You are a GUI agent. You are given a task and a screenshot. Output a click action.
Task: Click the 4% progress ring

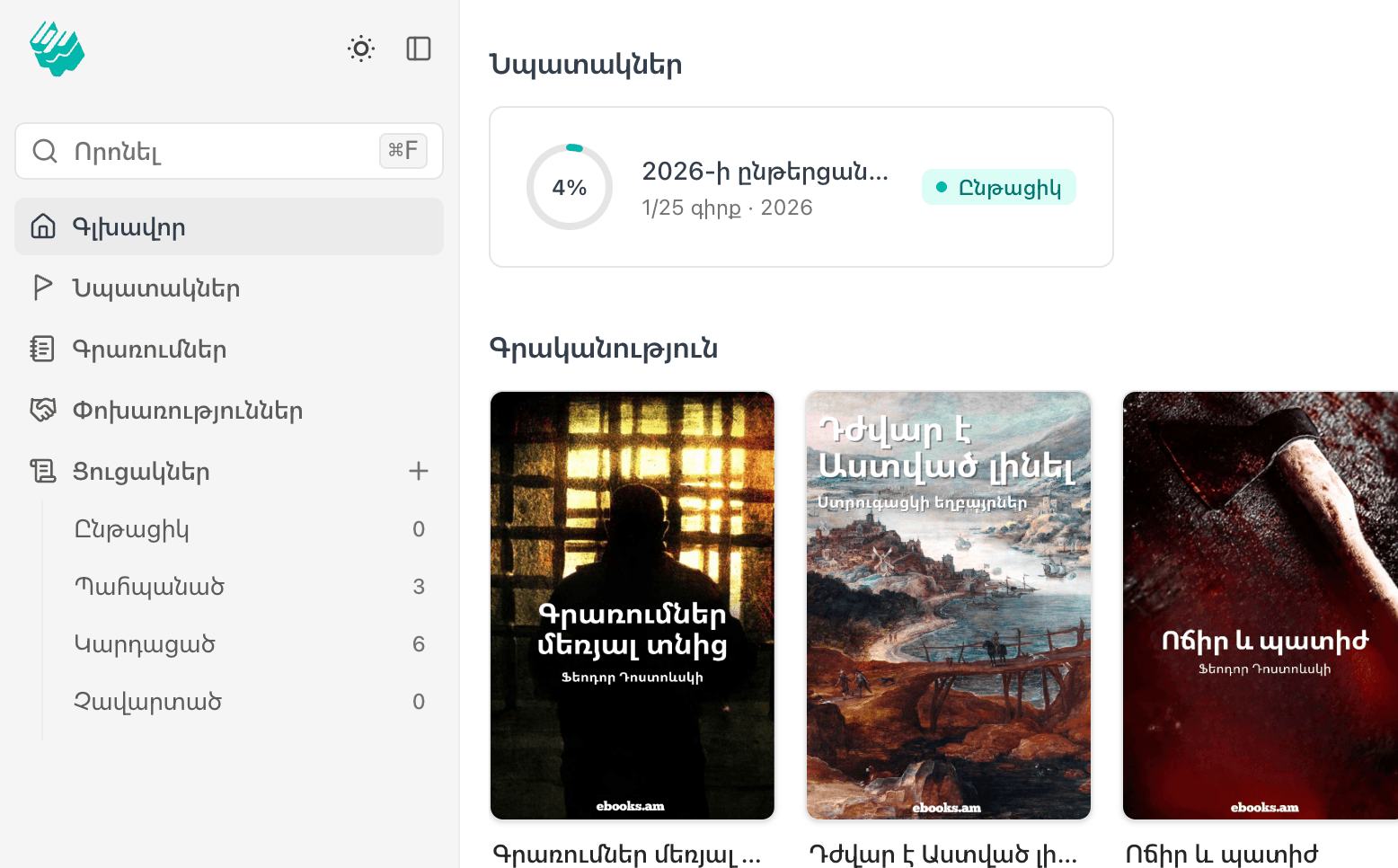[x=570, y=187]
